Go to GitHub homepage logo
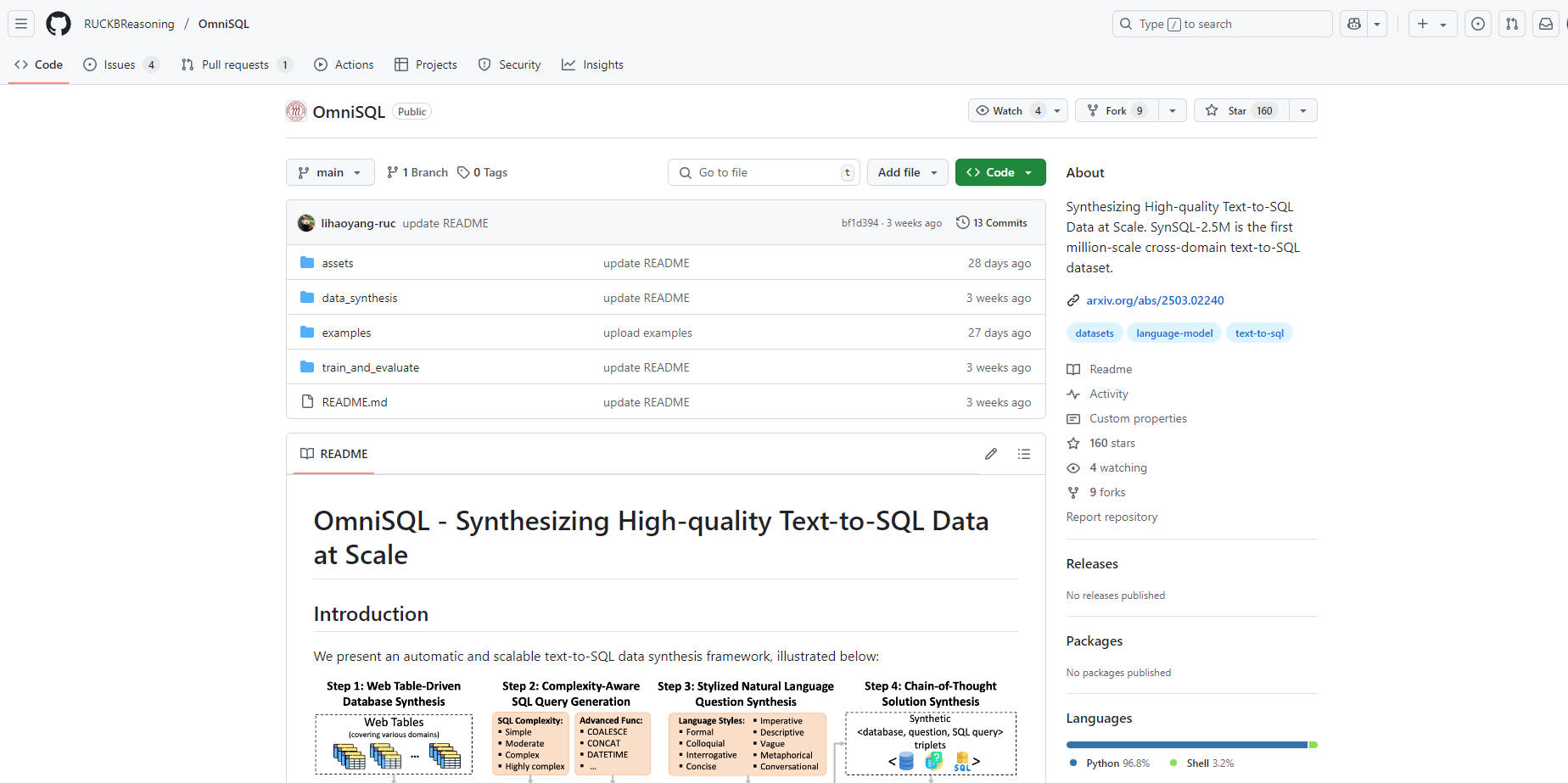 pos(59,24)
